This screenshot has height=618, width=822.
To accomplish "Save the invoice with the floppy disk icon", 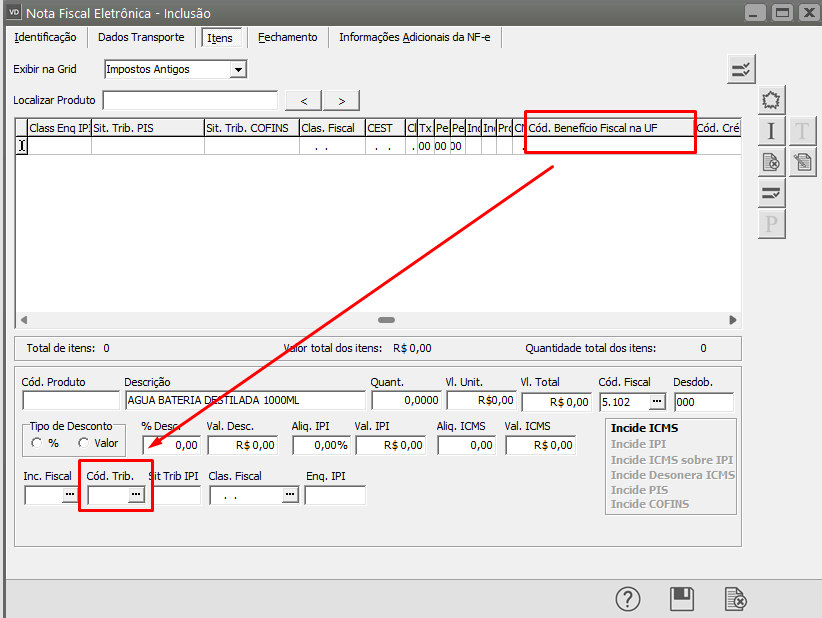I will click(682, 599).
